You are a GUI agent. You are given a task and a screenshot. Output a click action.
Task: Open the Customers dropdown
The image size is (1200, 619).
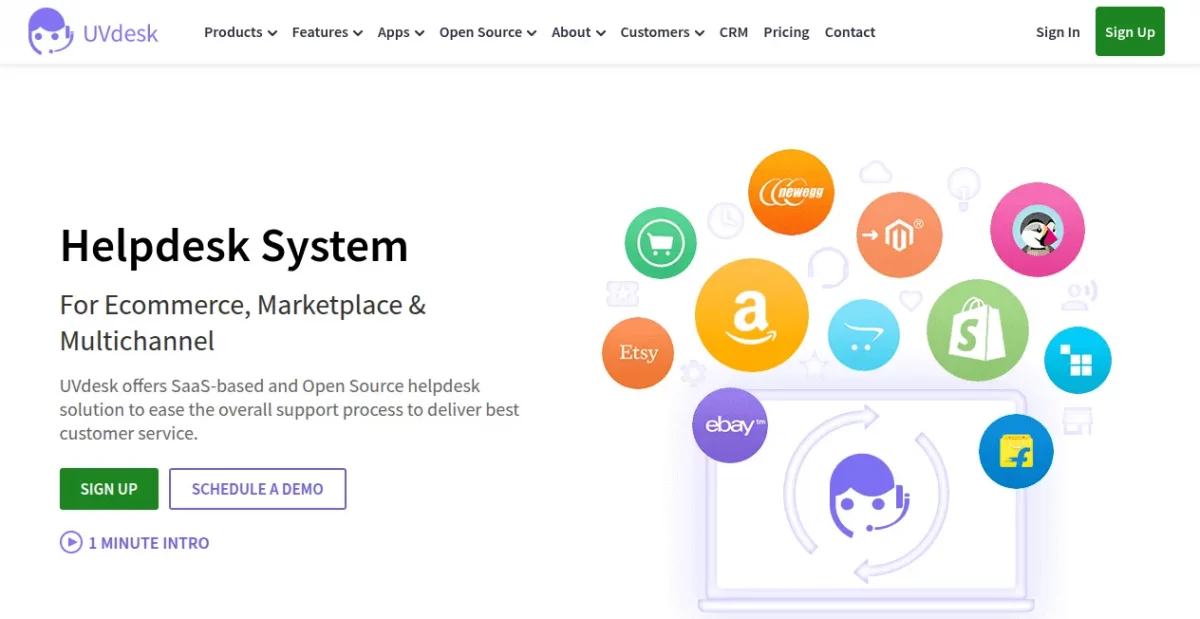[x=661, y=32]
